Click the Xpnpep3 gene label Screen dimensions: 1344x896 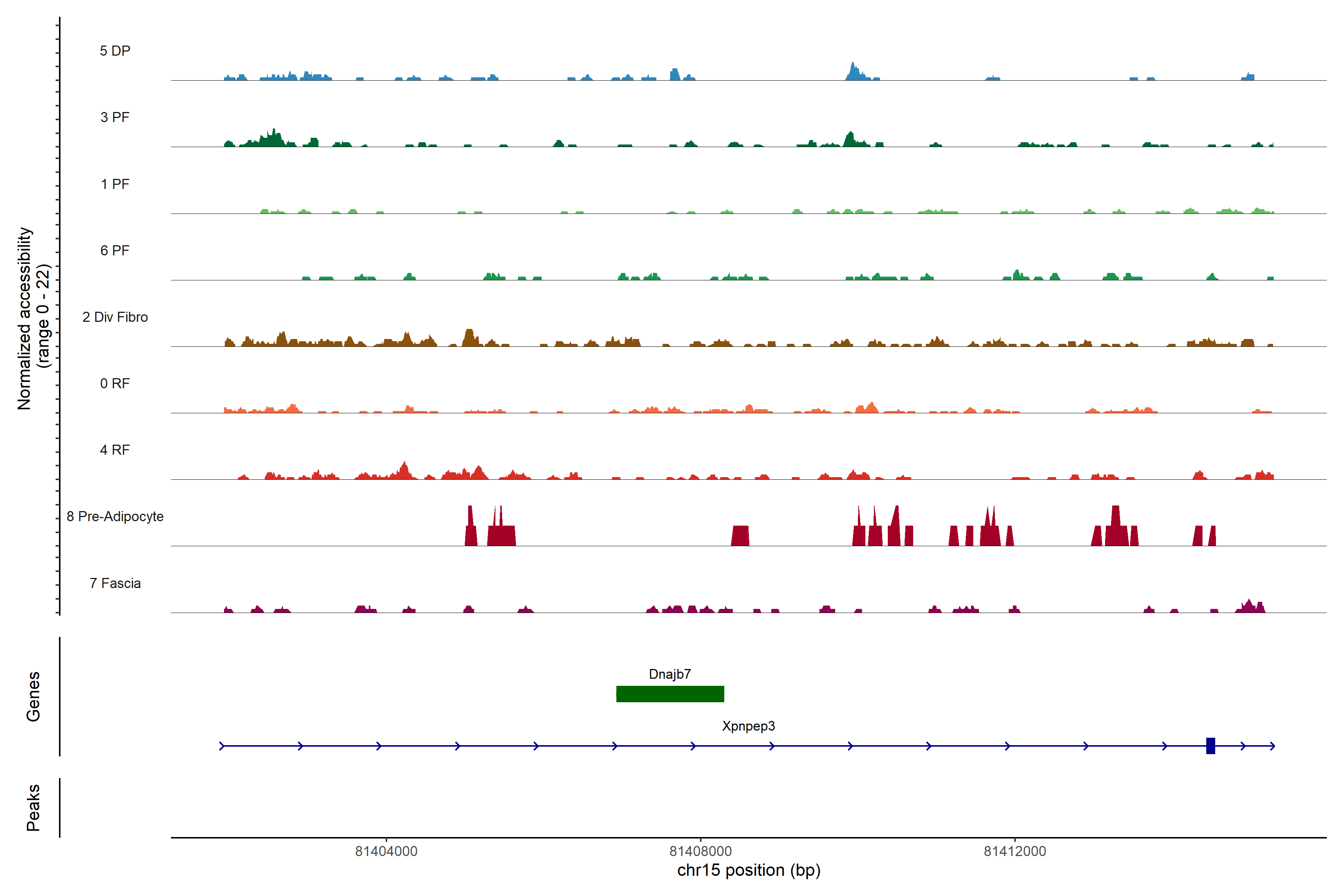[748, 726]
